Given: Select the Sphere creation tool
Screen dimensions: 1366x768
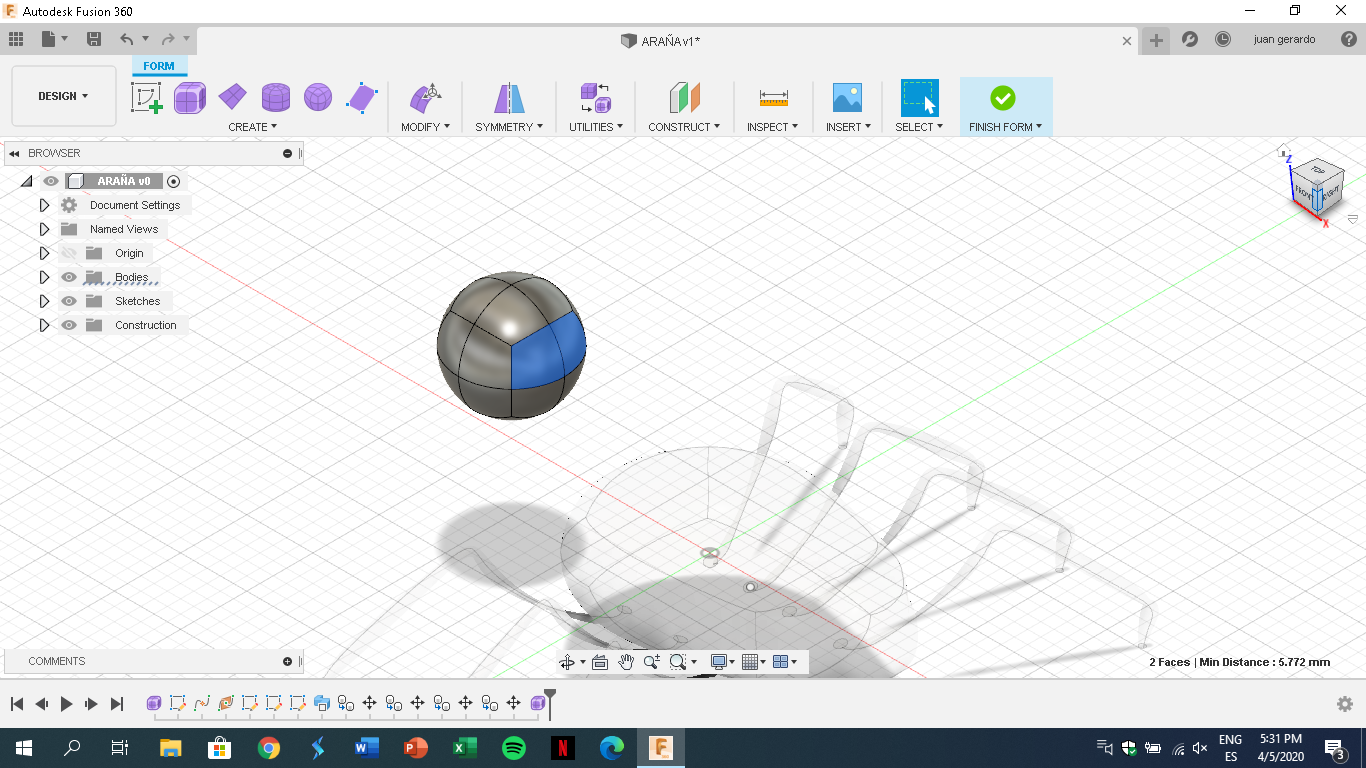Looking at the screenshot, I should pyautogui.click(x=317, y=97).
